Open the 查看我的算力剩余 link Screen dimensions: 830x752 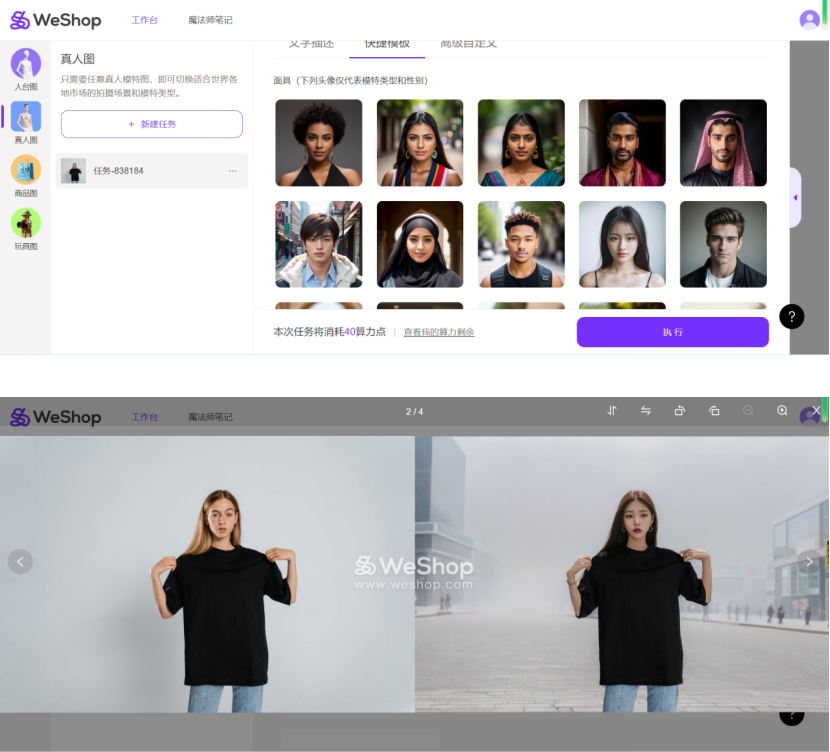(439, 332)
